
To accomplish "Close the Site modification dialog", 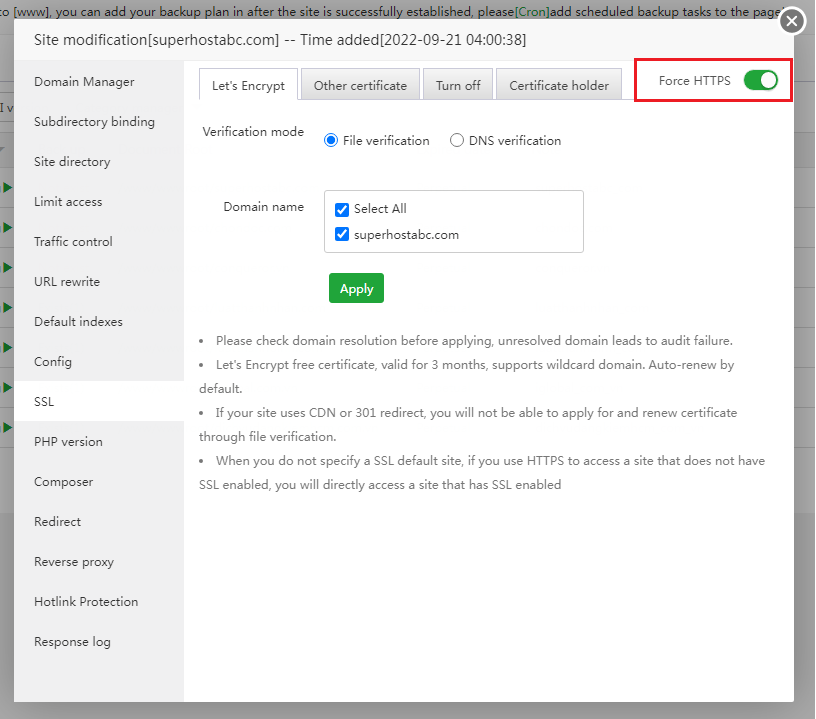I will coord(792,21).
